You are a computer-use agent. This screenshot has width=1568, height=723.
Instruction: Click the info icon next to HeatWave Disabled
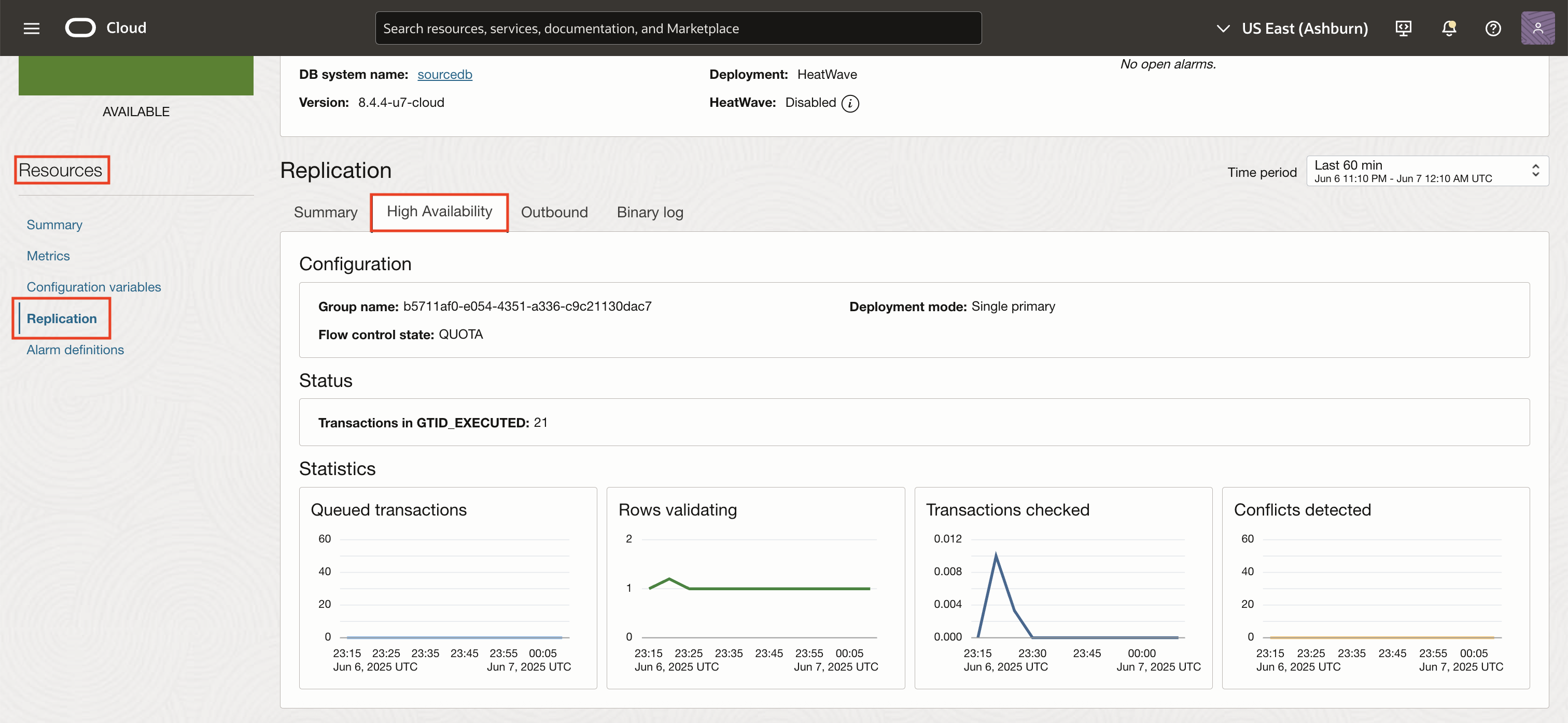850,103
